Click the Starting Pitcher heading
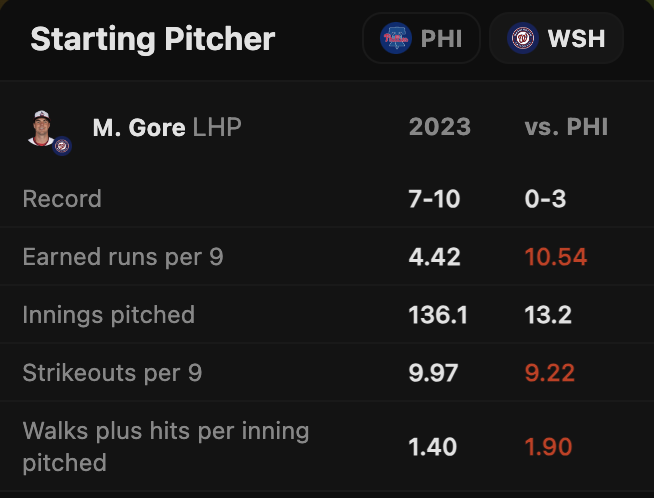 click(152, 39)
